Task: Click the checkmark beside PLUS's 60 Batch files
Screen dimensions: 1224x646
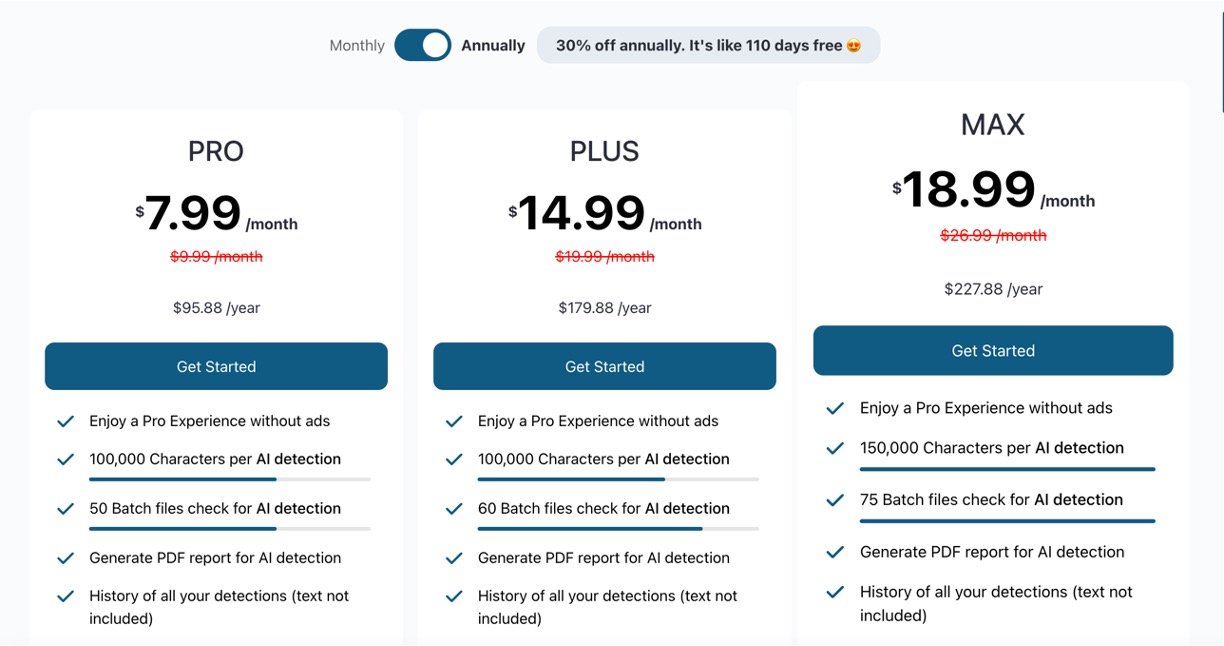Action: (454, 509)
